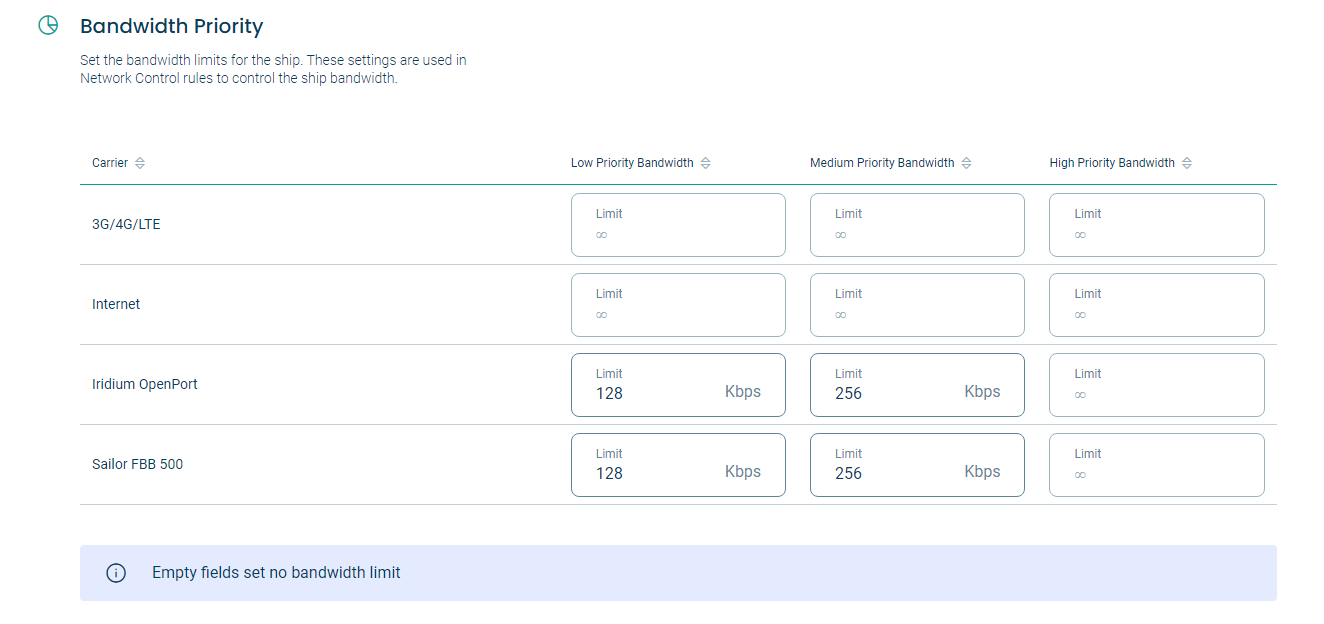This screenshot has height=624, width=1324.
Task: Edit Internet high priority limit field
Action: 1157,305
